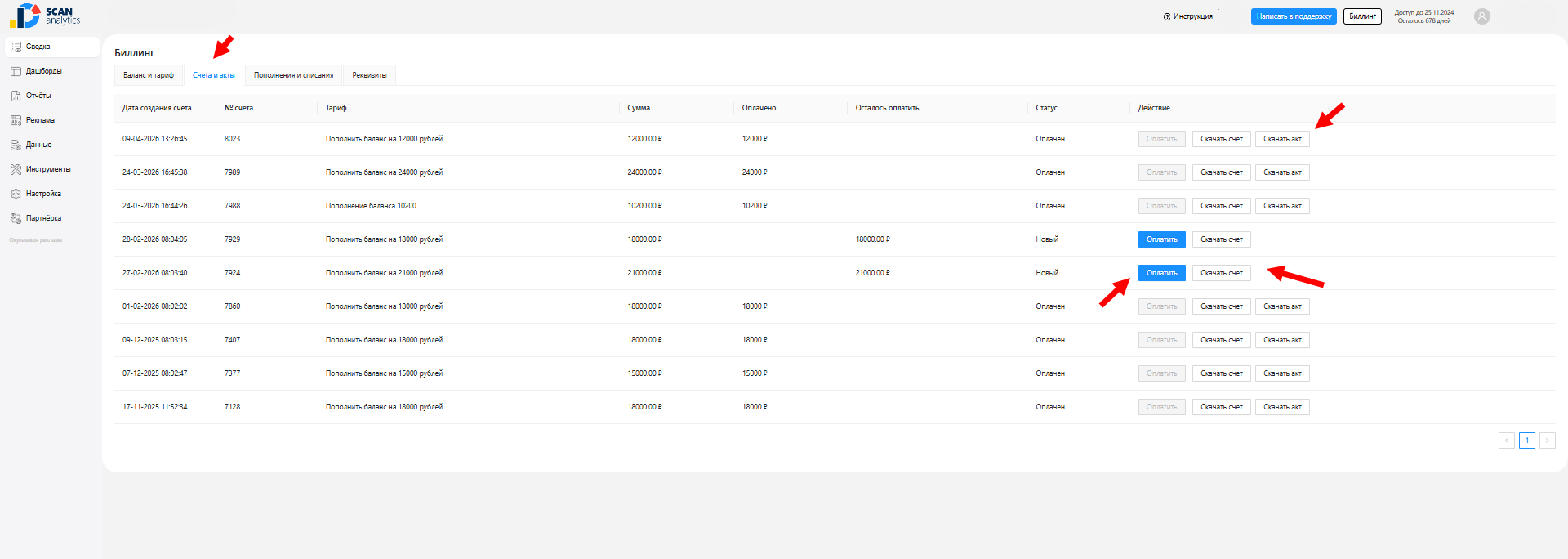Click Новый status of invoice 7924
The image size is (1568, 559).
pos(1047,273)
